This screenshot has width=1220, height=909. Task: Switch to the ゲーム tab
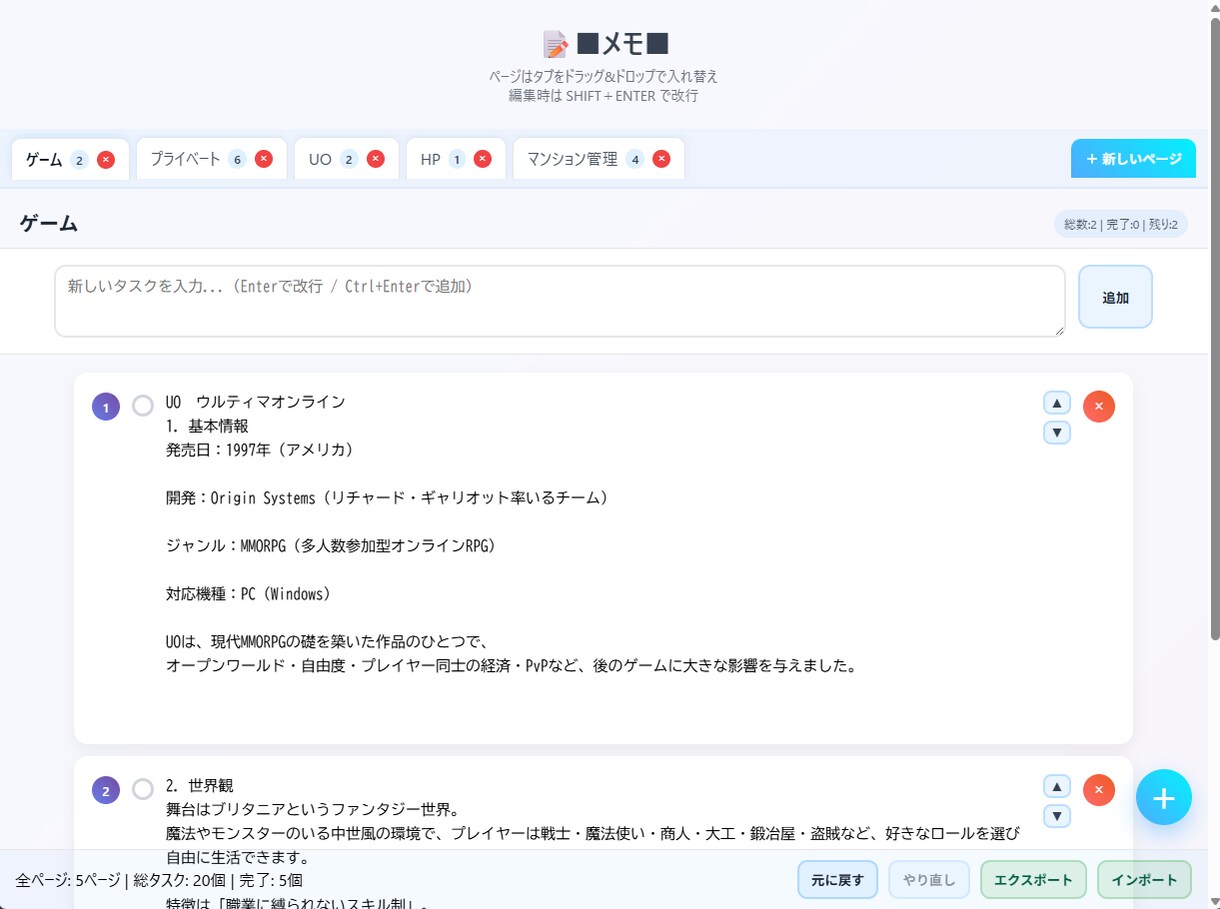click(x=70, y=160)
